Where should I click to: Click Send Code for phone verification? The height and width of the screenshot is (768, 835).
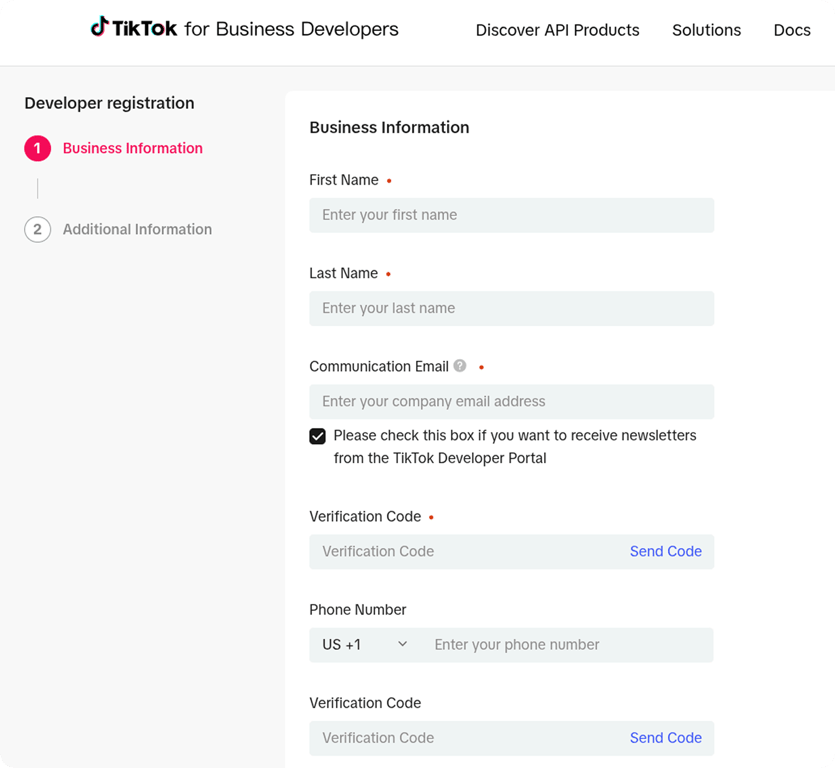[666, 738]
